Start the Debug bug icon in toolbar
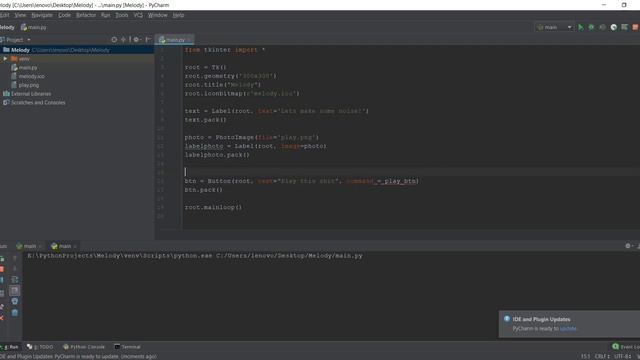Viewport: 640px width, 360px height. [x=591, y=27]
